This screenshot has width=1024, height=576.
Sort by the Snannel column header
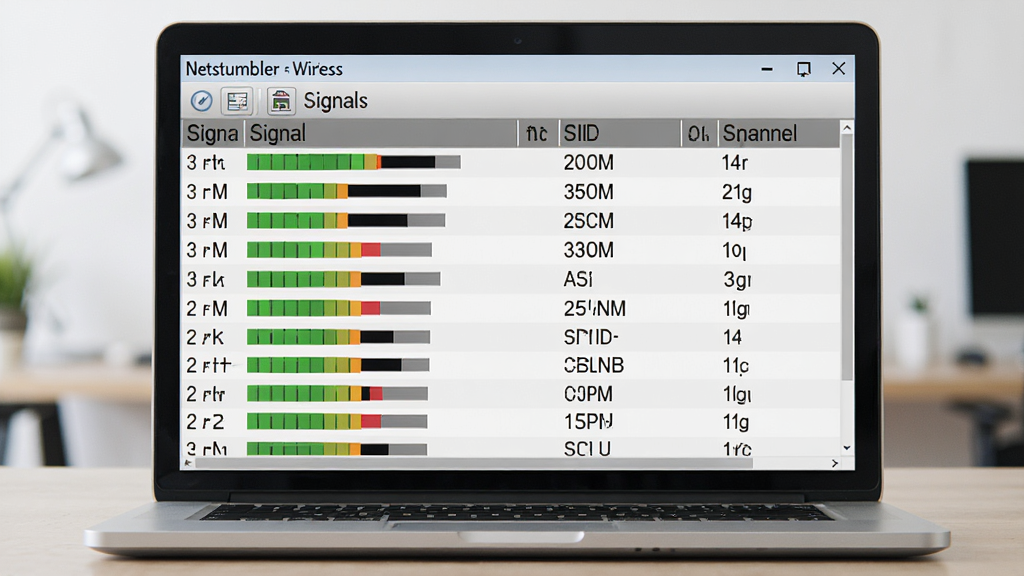(x=778, y=133)
